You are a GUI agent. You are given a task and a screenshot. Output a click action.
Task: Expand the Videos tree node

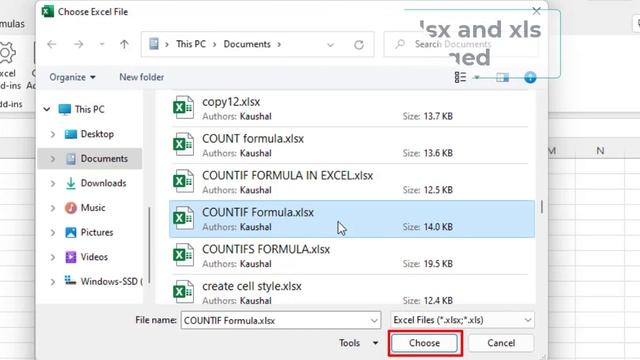tap(53, 257)
